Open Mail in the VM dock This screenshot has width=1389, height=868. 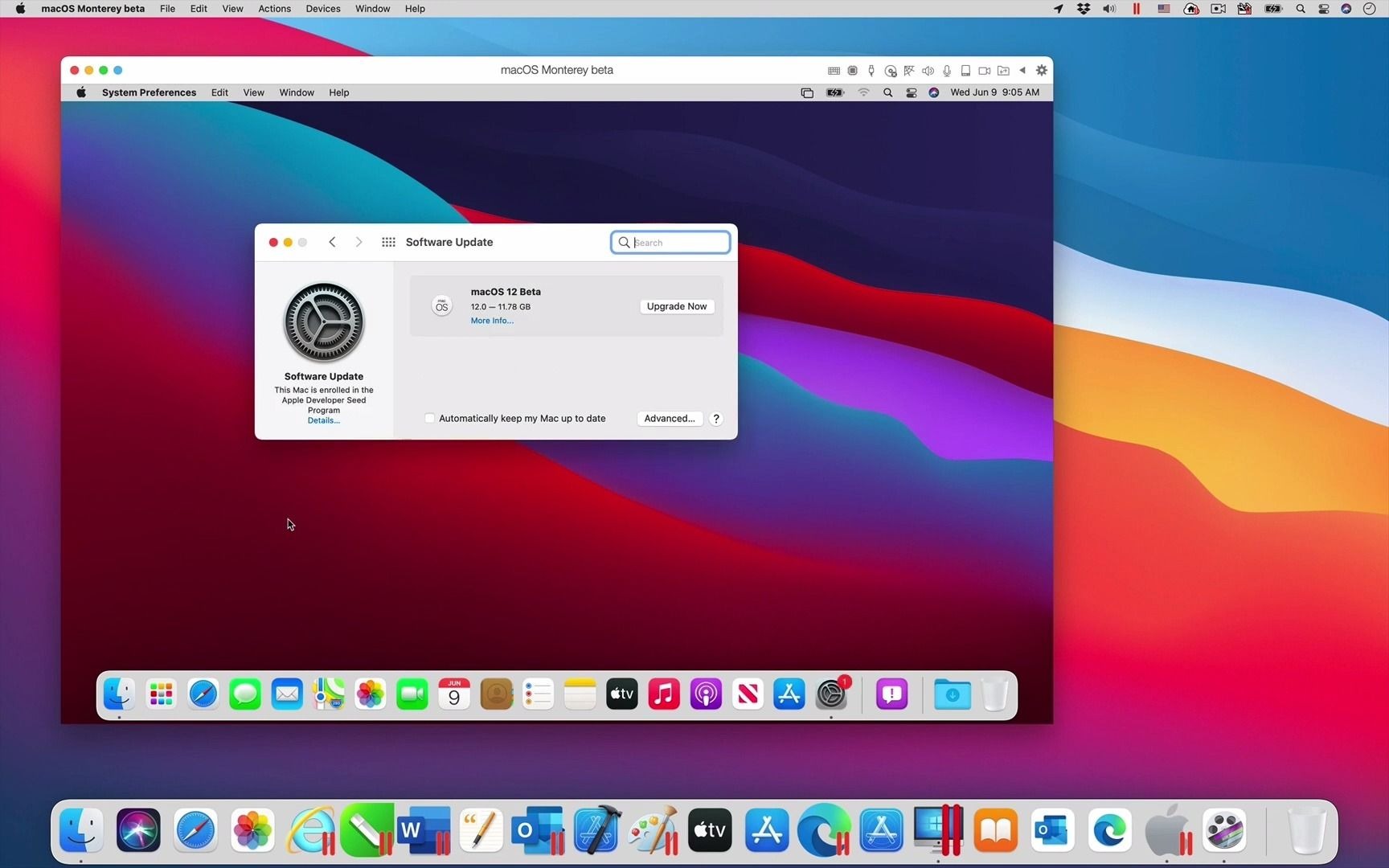(287, 694)
